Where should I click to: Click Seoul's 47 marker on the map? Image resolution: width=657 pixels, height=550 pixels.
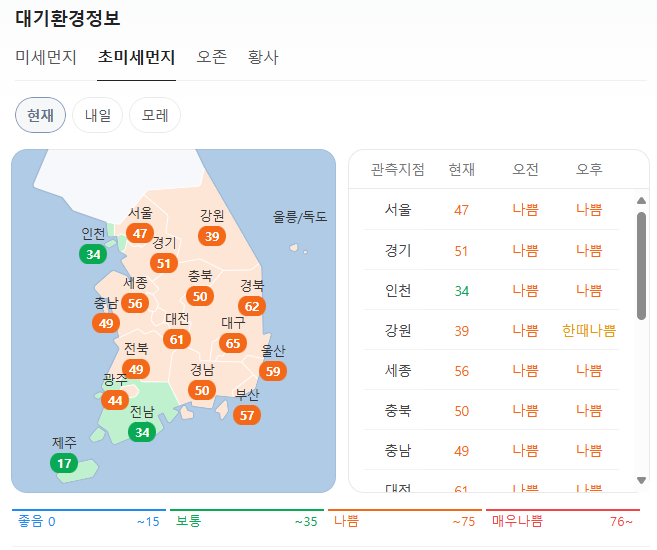click(140, 233)
